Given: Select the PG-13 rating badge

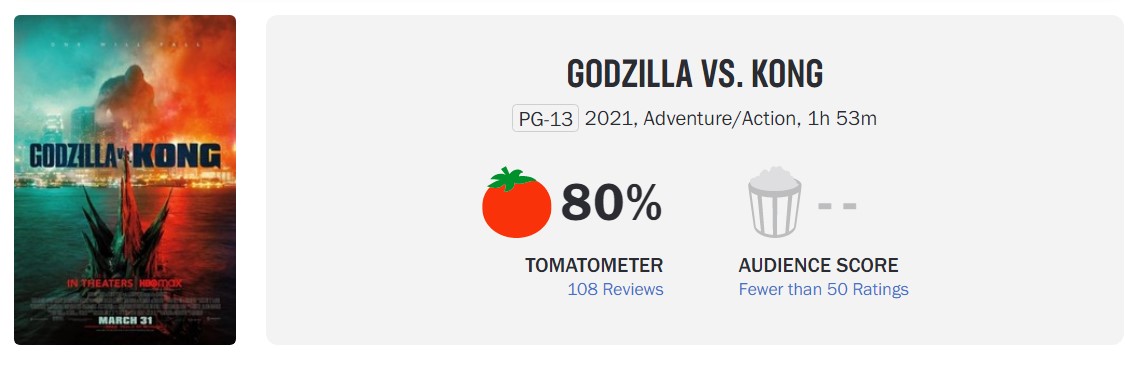Looking at the screenshot, I should click(x=545, y=118).
